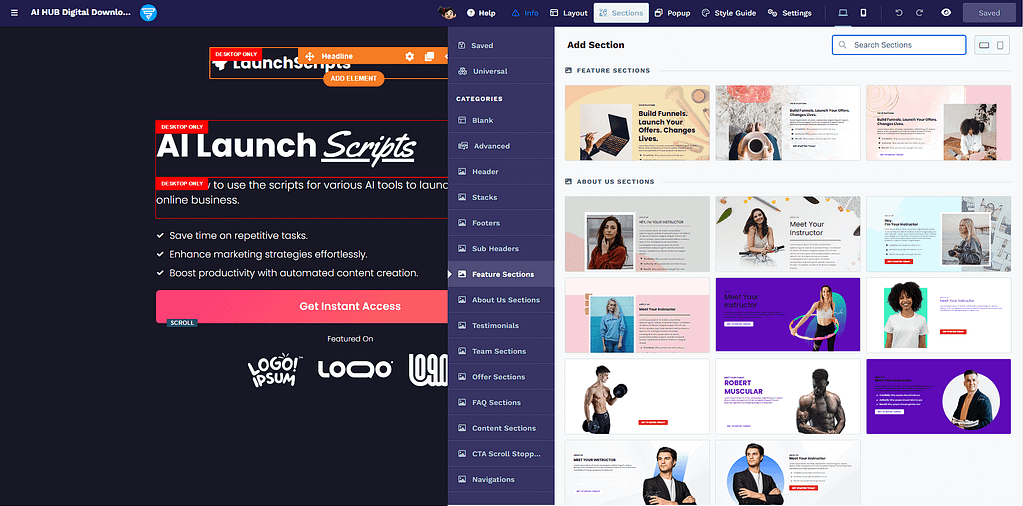Select FAQ Sections category
1023x506 pixels.
pos(501,402)
